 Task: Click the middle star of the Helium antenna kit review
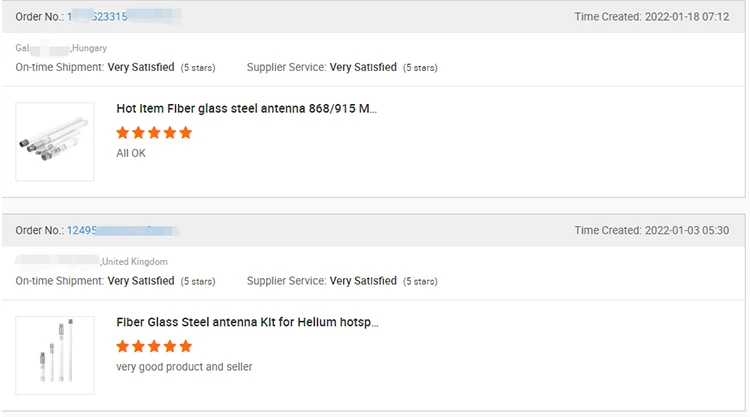pos(154,346)
